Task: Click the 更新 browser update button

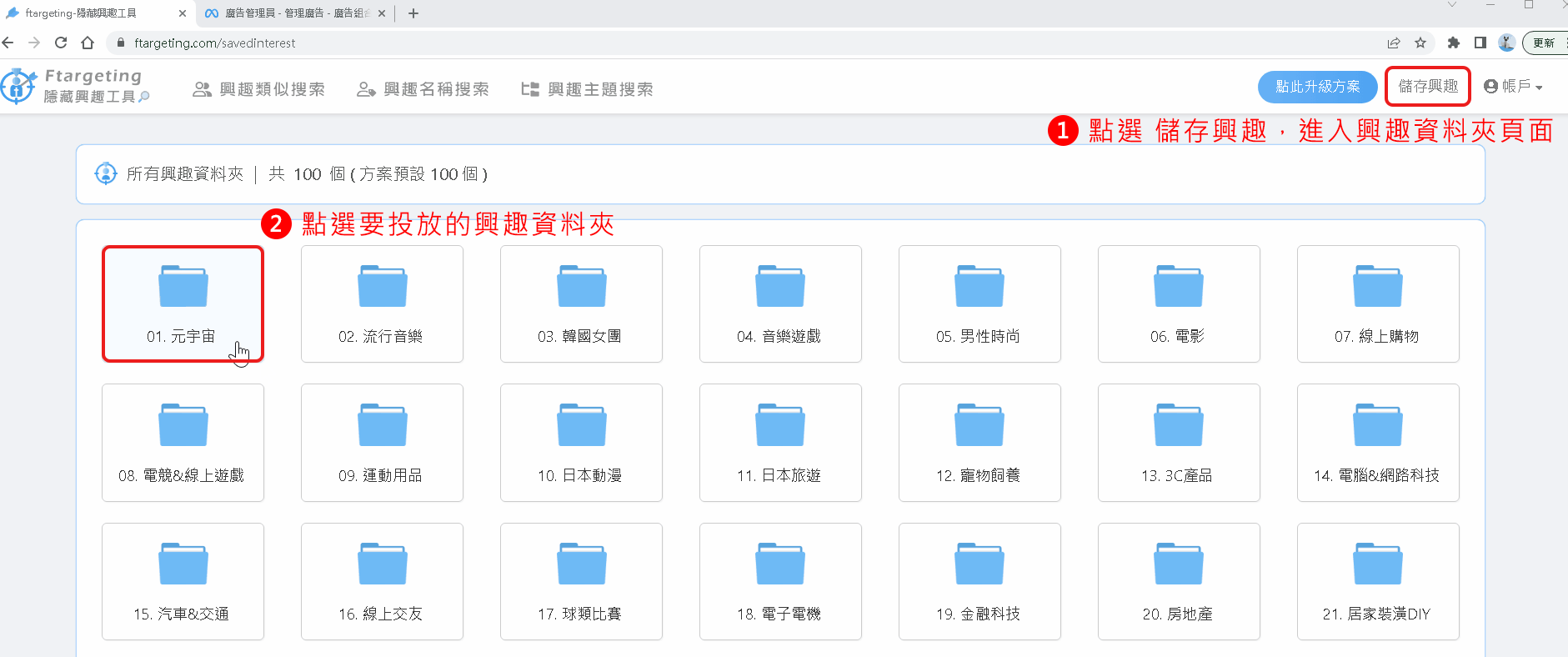Action: tap(1544, 43)
